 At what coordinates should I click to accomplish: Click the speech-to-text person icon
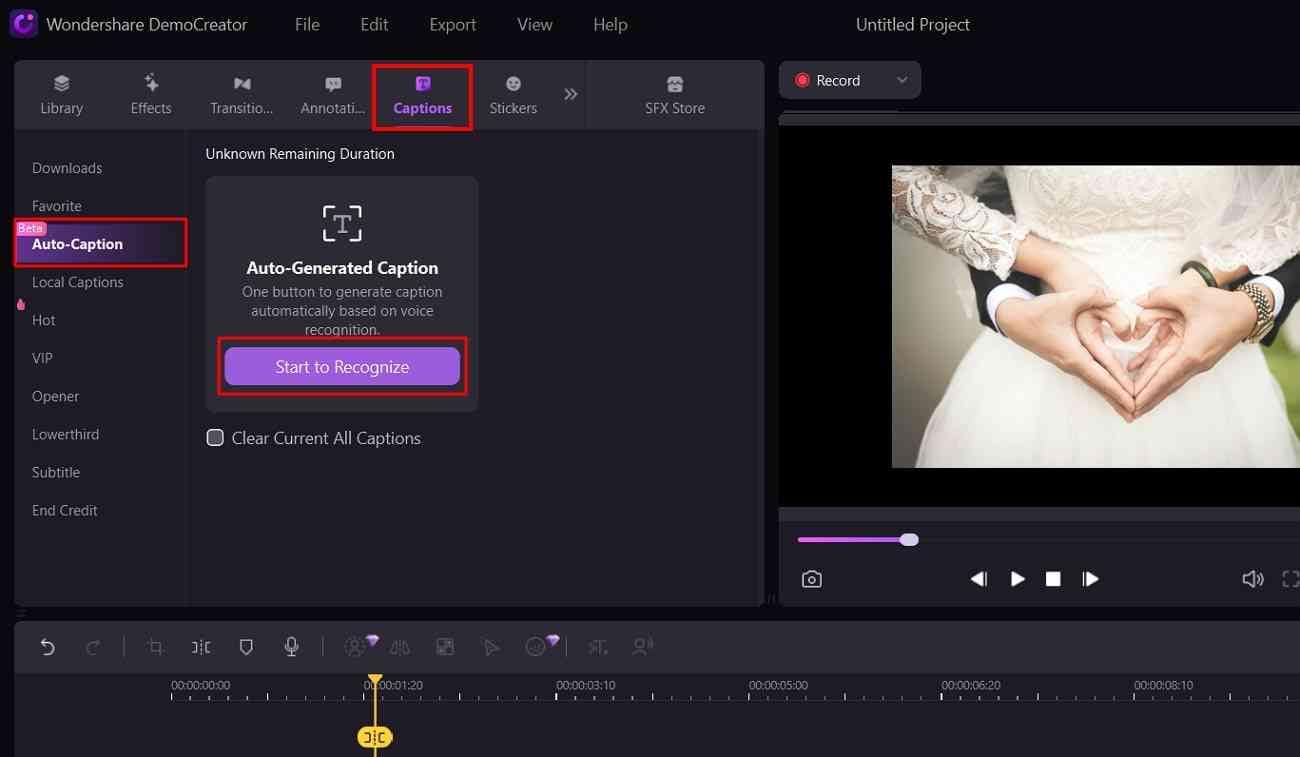(x=642, y=647)
